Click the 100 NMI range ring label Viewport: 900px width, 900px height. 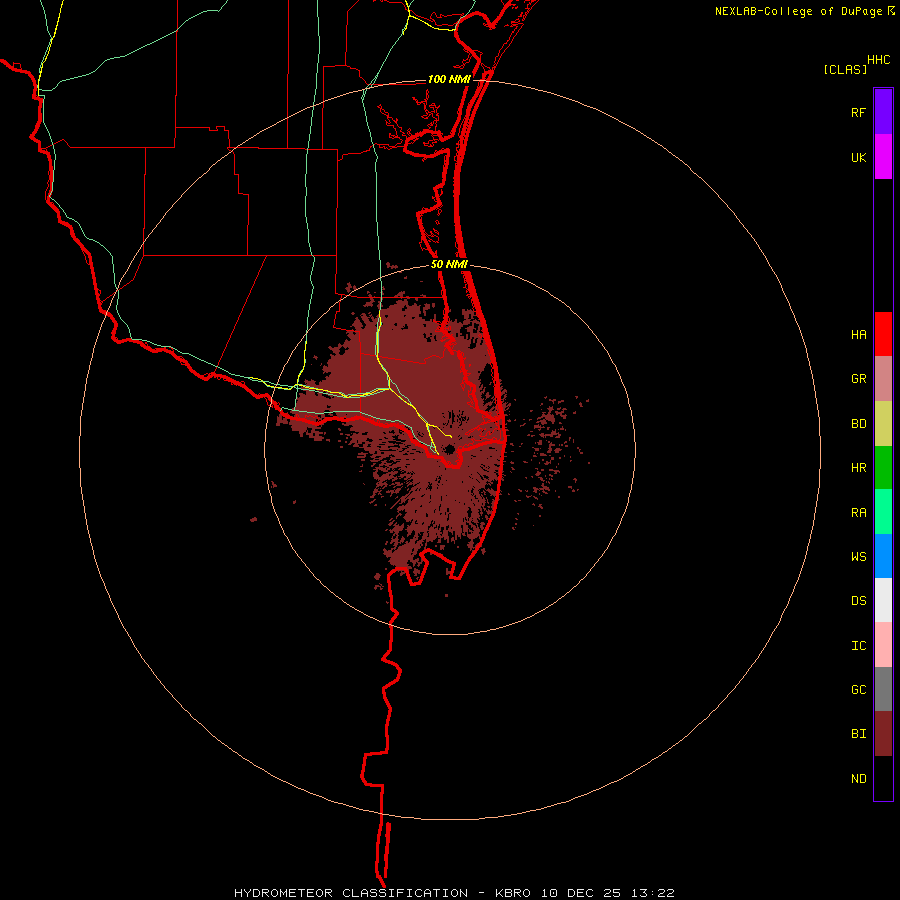pyautogui.click(x=449, y=79)
